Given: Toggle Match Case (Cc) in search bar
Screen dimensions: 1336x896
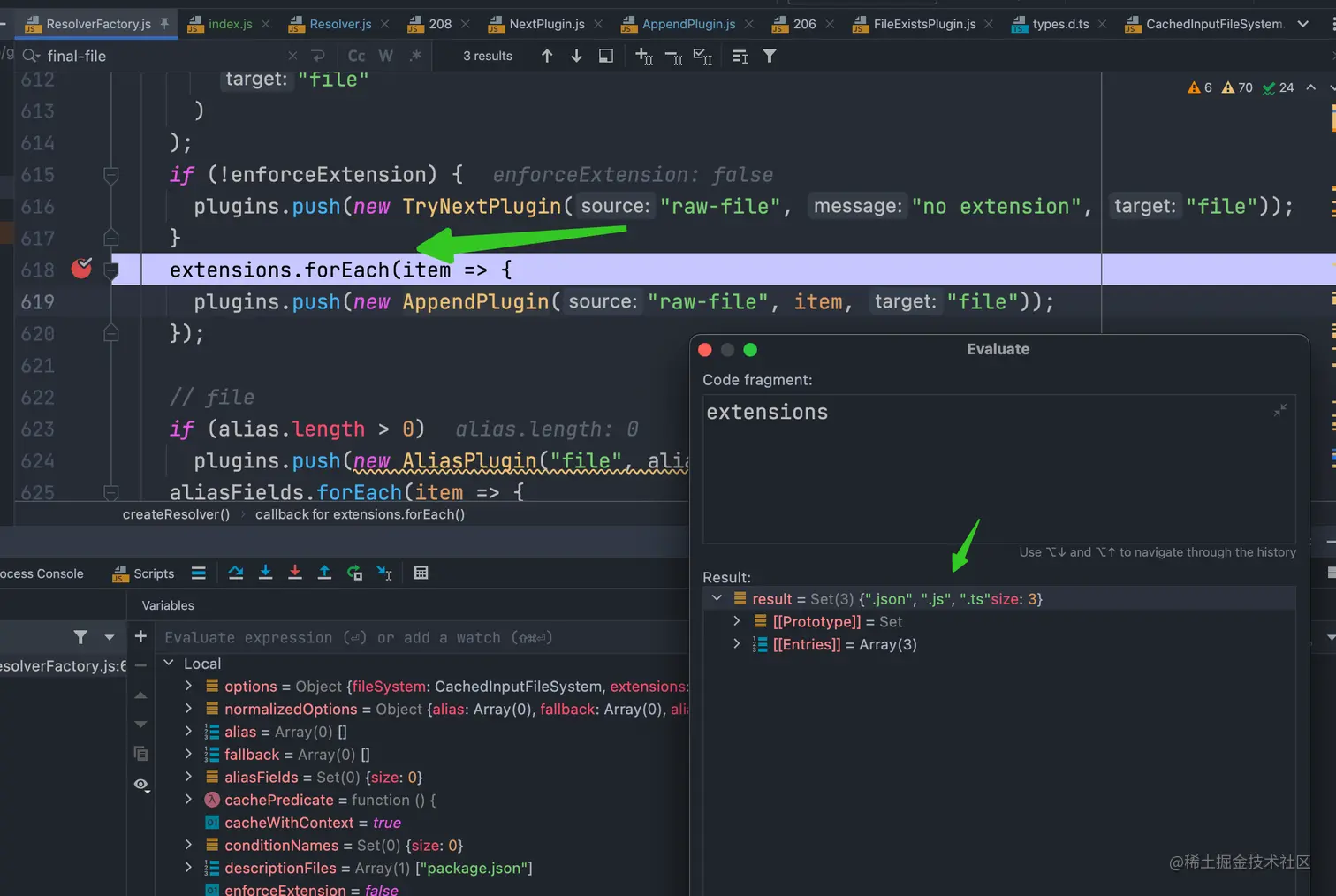Looking at the screenshot, I should point(356,56).
